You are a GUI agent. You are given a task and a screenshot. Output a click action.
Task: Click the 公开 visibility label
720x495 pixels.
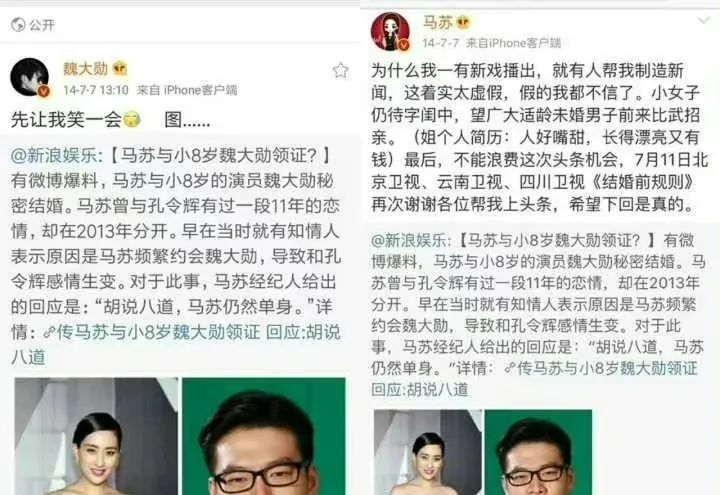coord(42,25)
